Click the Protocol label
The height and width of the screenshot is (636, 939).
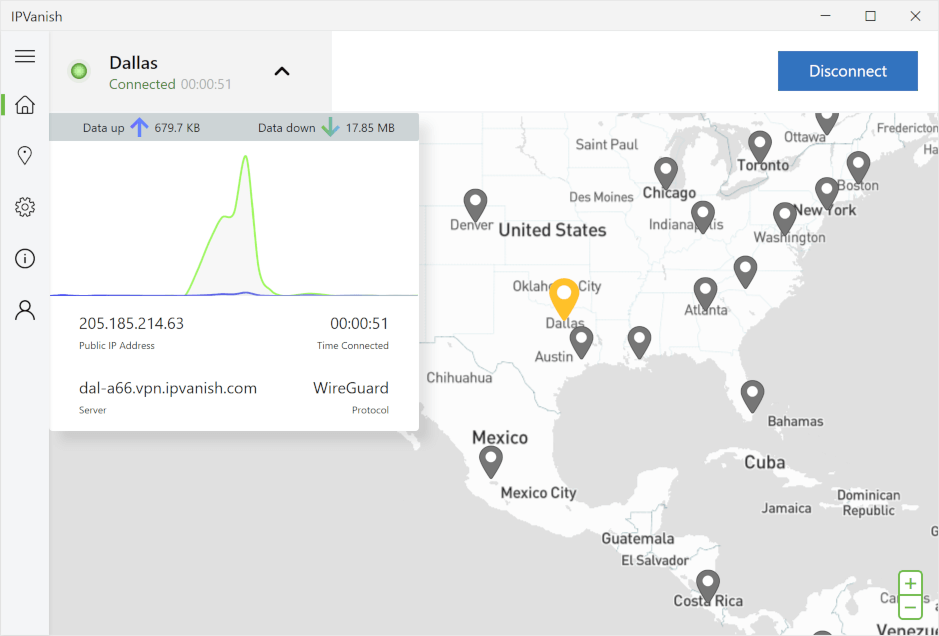(370, 410)
